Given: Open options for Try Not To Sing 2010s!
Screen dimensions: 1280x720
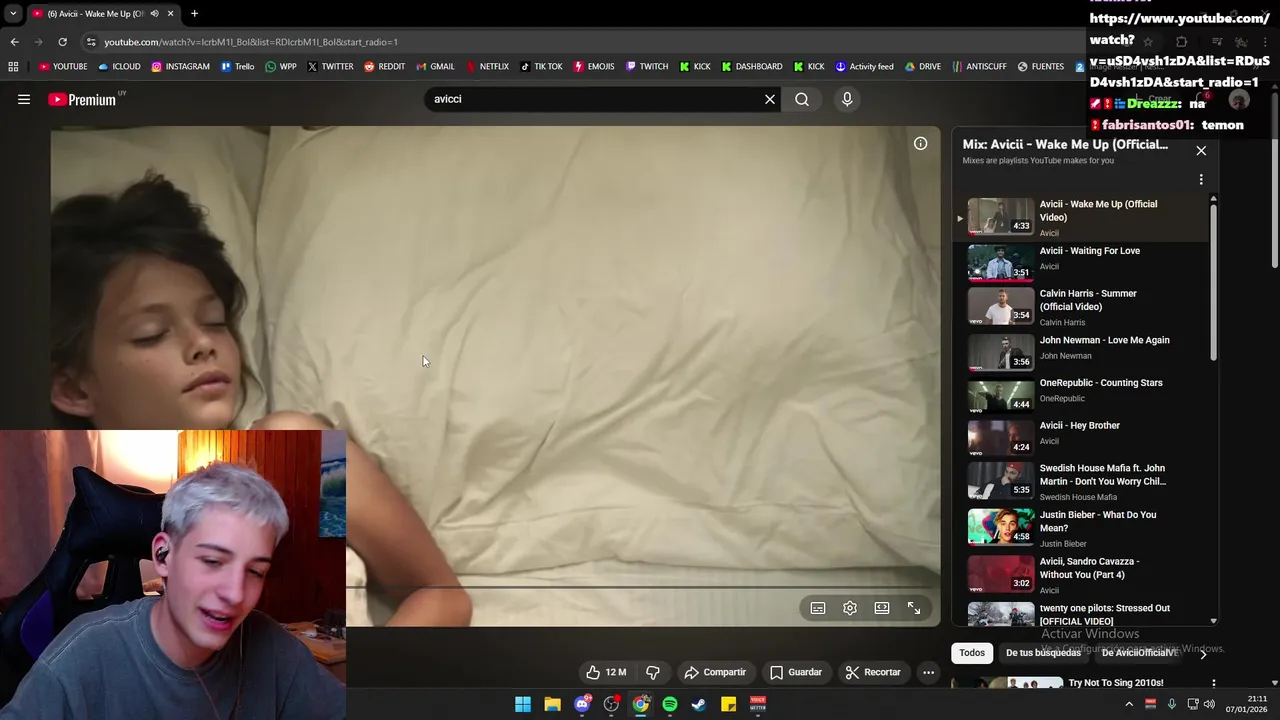Looking at the screenshot, I should tap(1213, 684).
